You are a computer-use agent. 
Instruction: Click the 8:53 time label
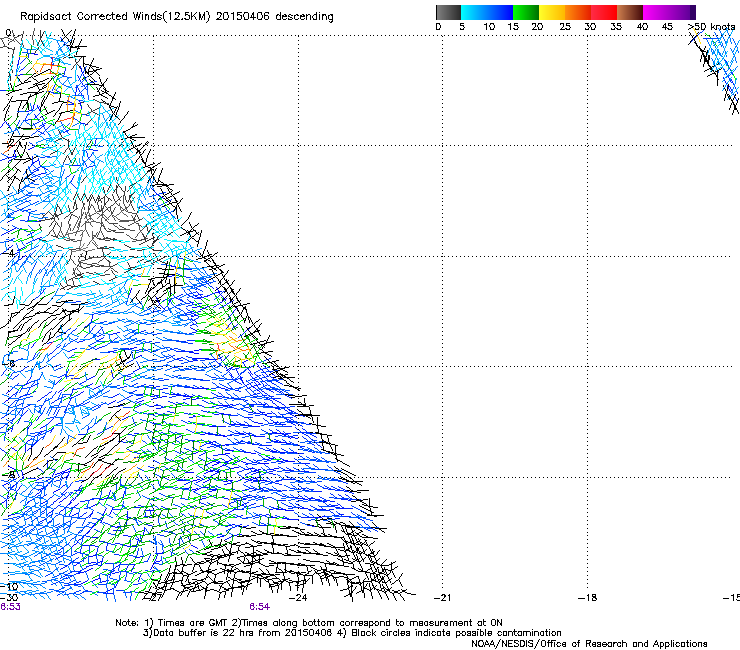10,607
